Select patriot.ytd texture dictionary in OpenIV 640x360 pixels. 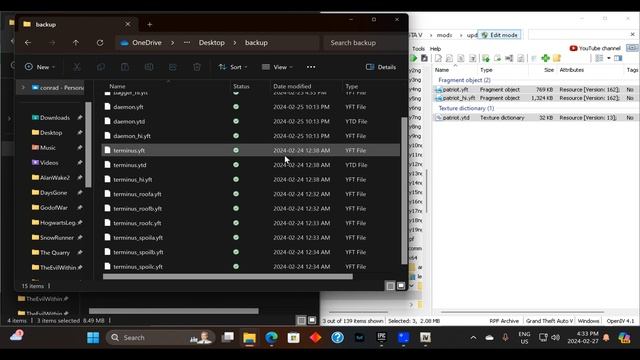456,118
